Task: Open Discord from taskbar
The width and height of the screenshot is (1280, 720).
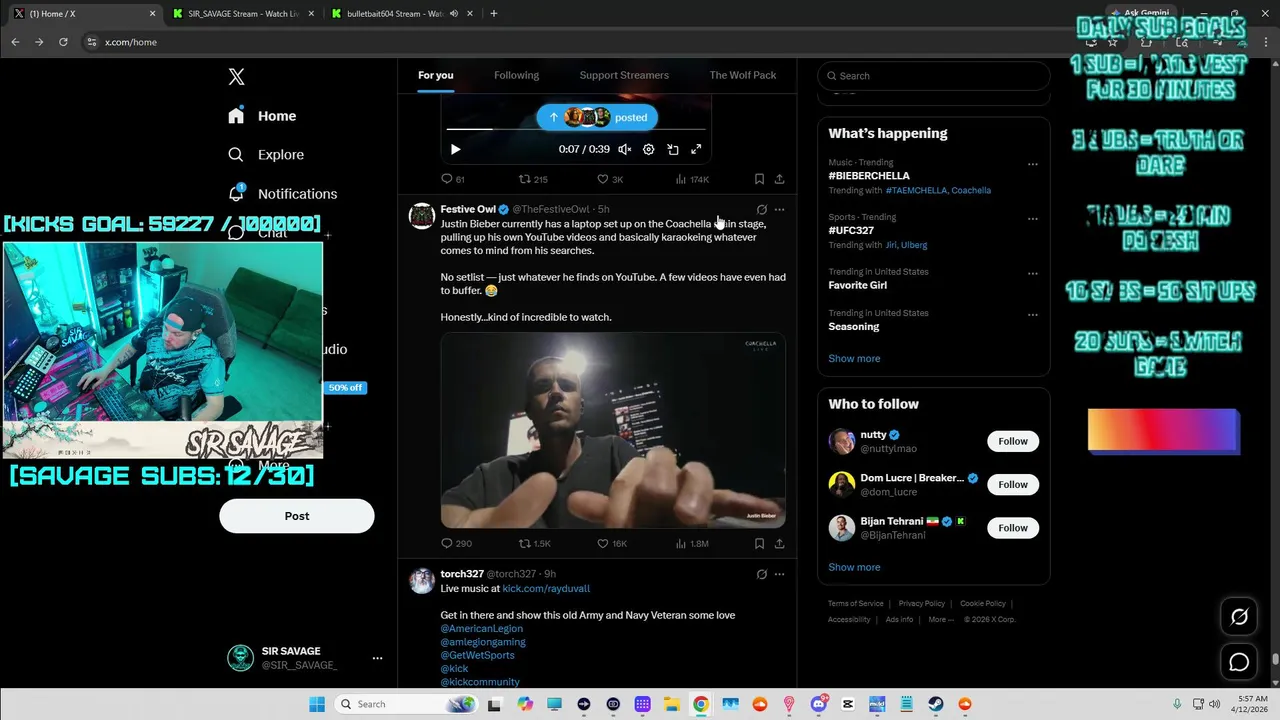Action: [x=819, y=704]
